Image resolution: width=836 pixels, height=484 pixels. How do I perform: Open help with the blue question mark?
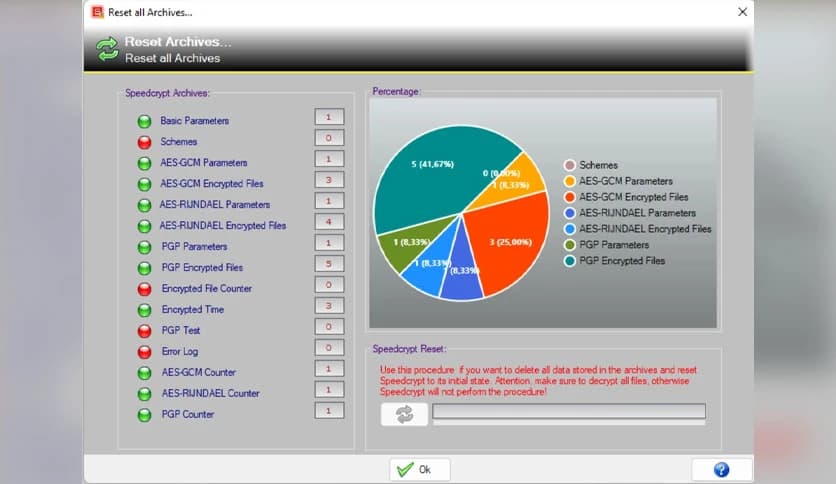tap(721, 470)
